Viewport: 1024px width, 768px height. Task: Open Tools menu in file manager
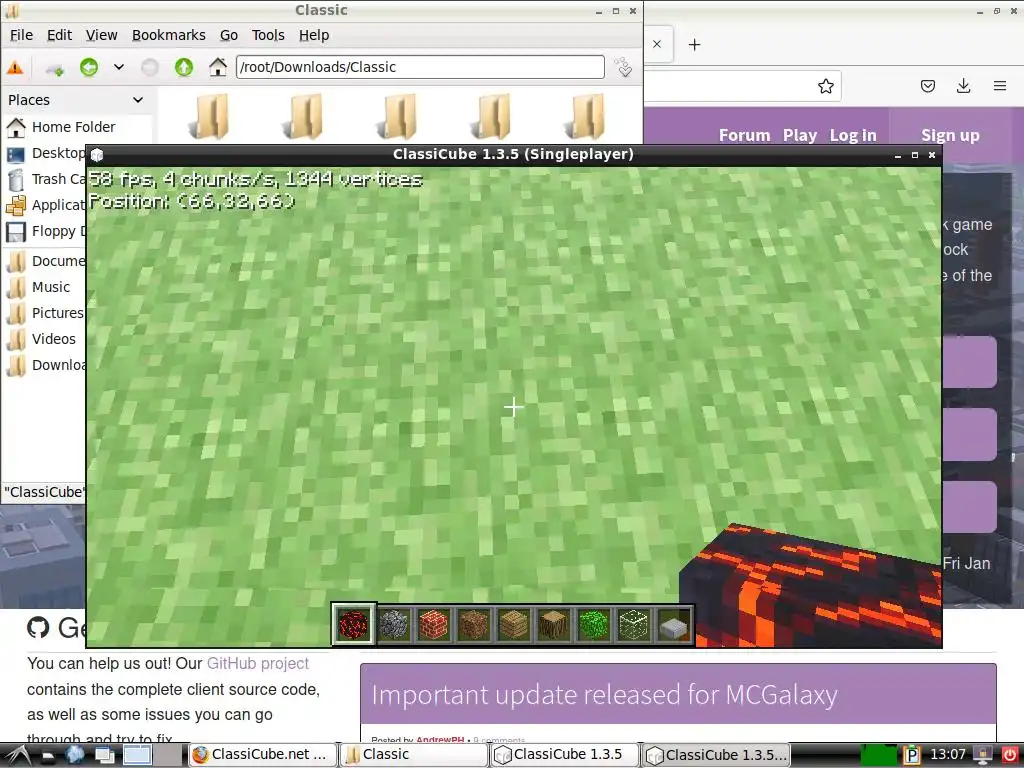(268, 35)
